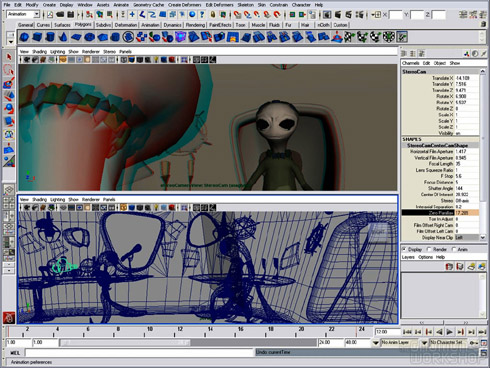Click the lit-lights bulb icon in stereo viewport toolbar

click(x=156, y=60)
